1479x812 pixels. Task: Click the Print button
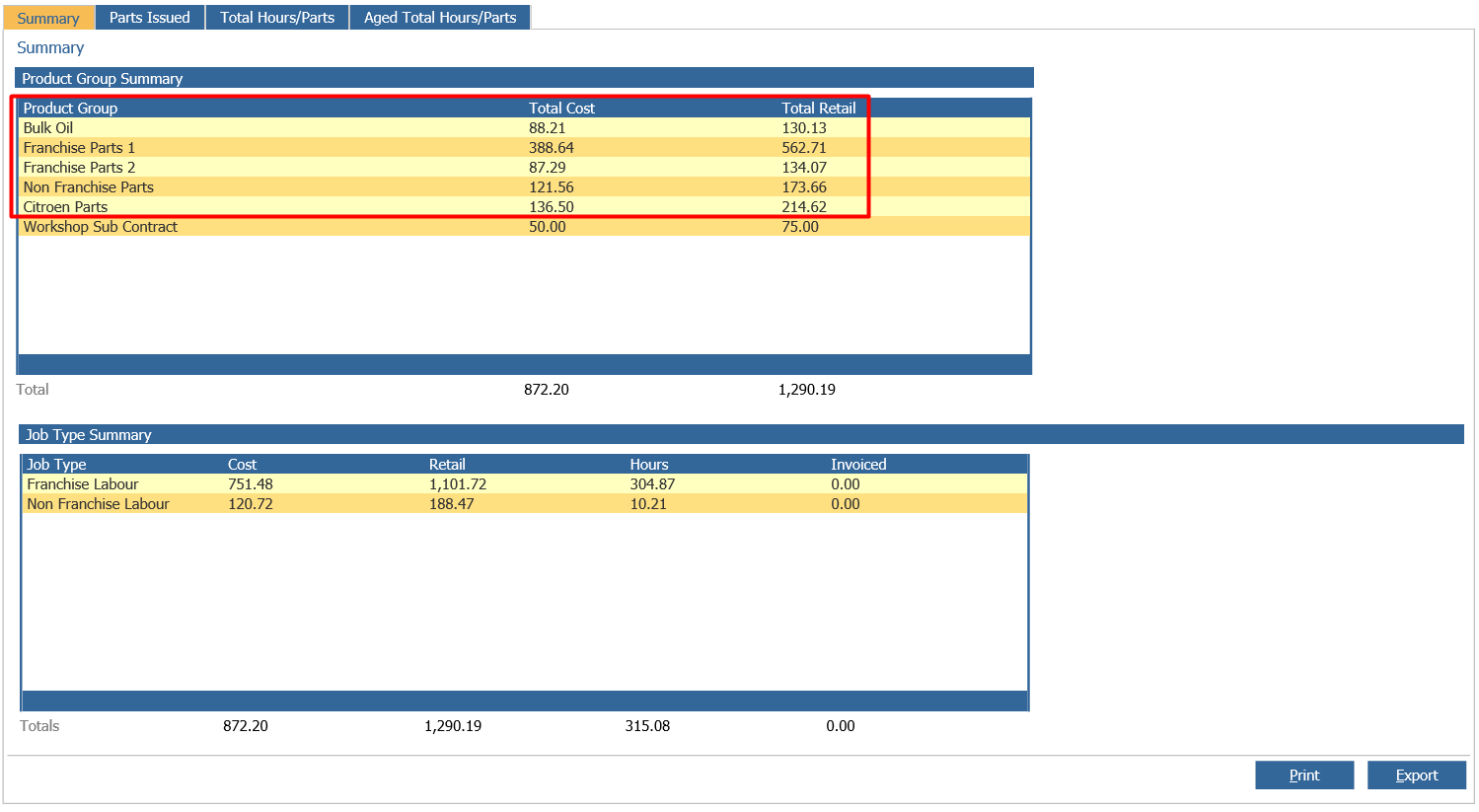pos(1304,775)
